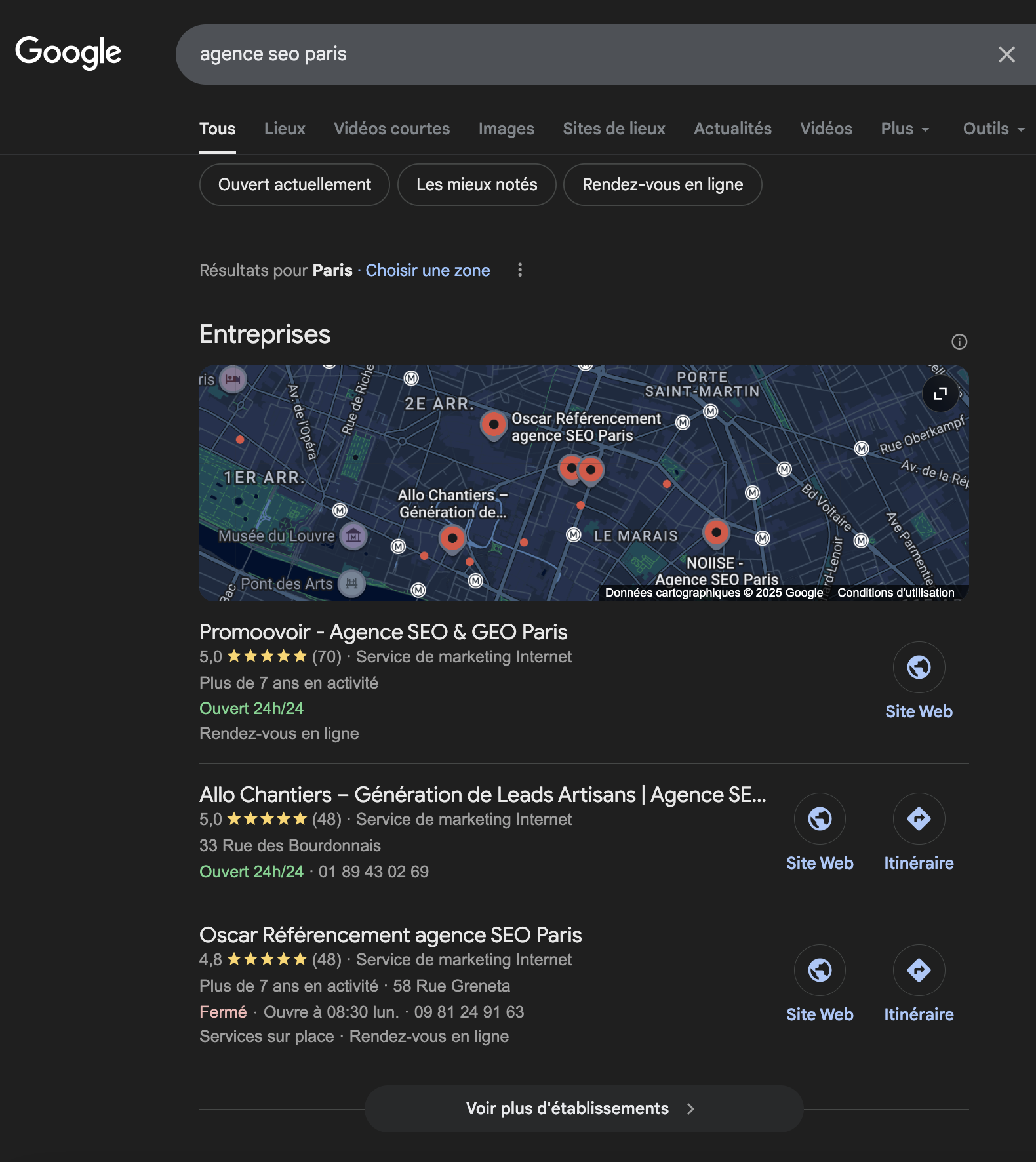Open Oscar Référencement's Site Web globe icon

[820, 971]
